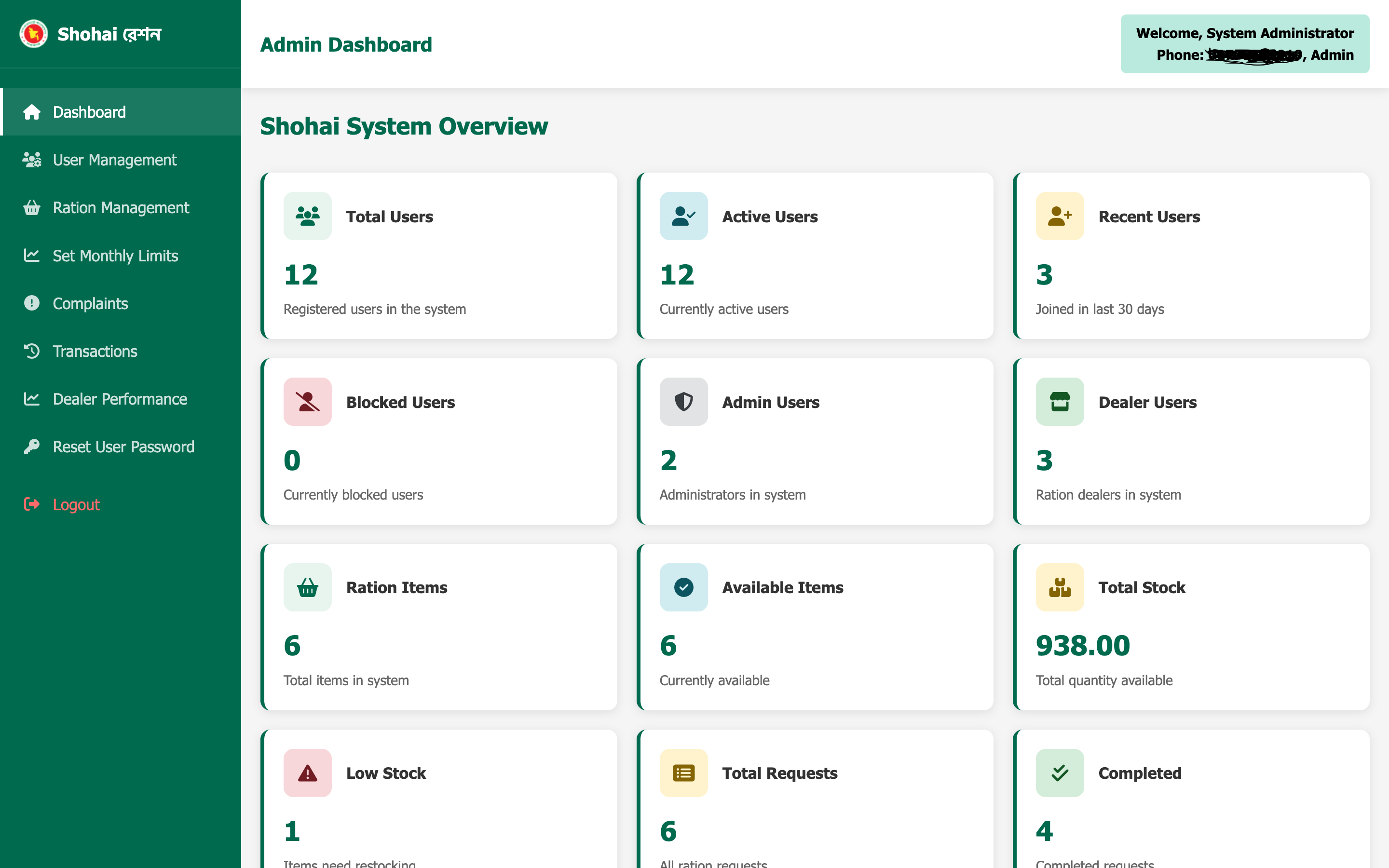Click the Logout link
This screenshot has width=1389, height=868.
tap(121, 504)
